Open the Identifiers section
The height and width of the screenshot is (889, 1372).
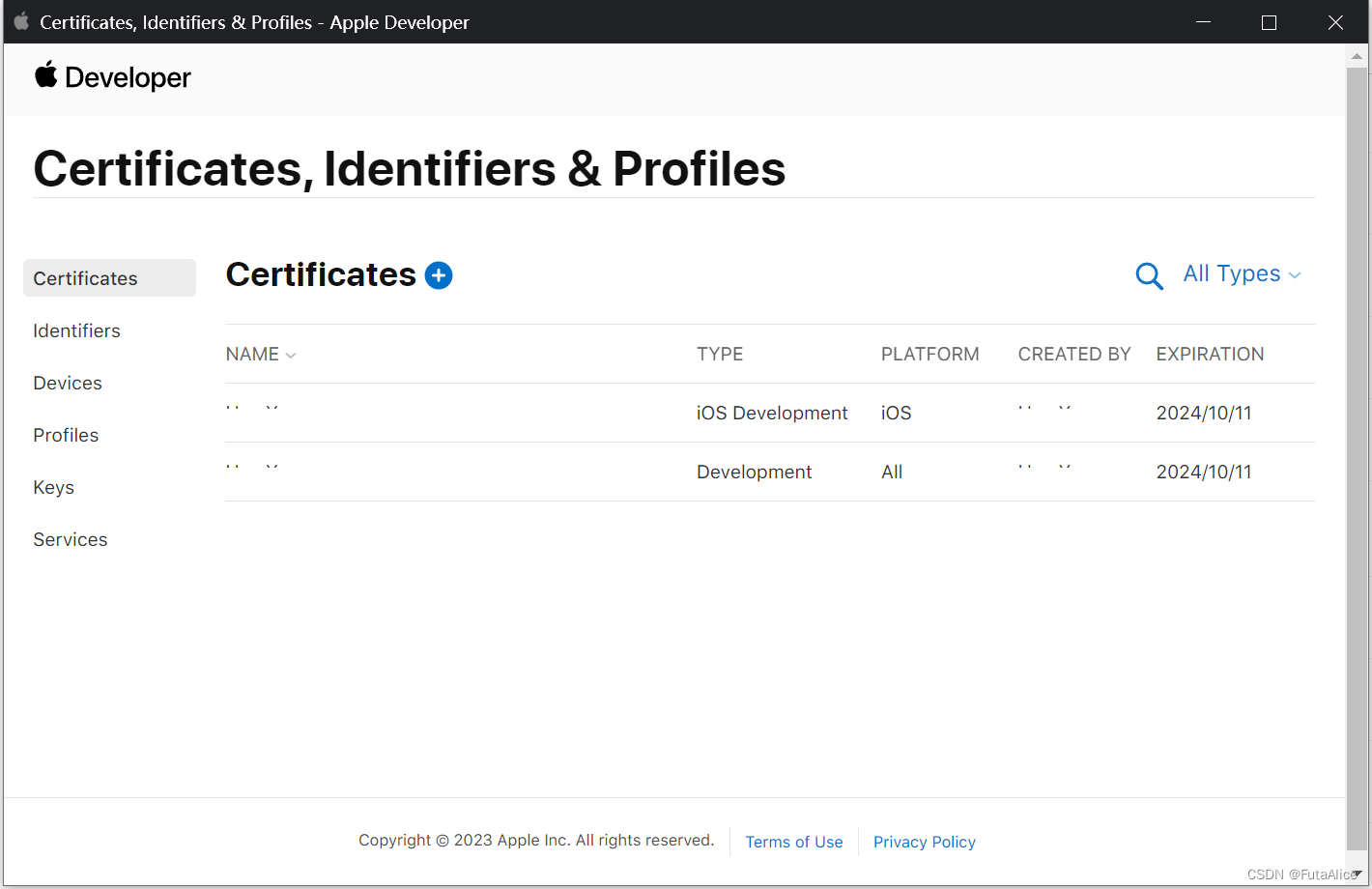[x=77, y=330]
